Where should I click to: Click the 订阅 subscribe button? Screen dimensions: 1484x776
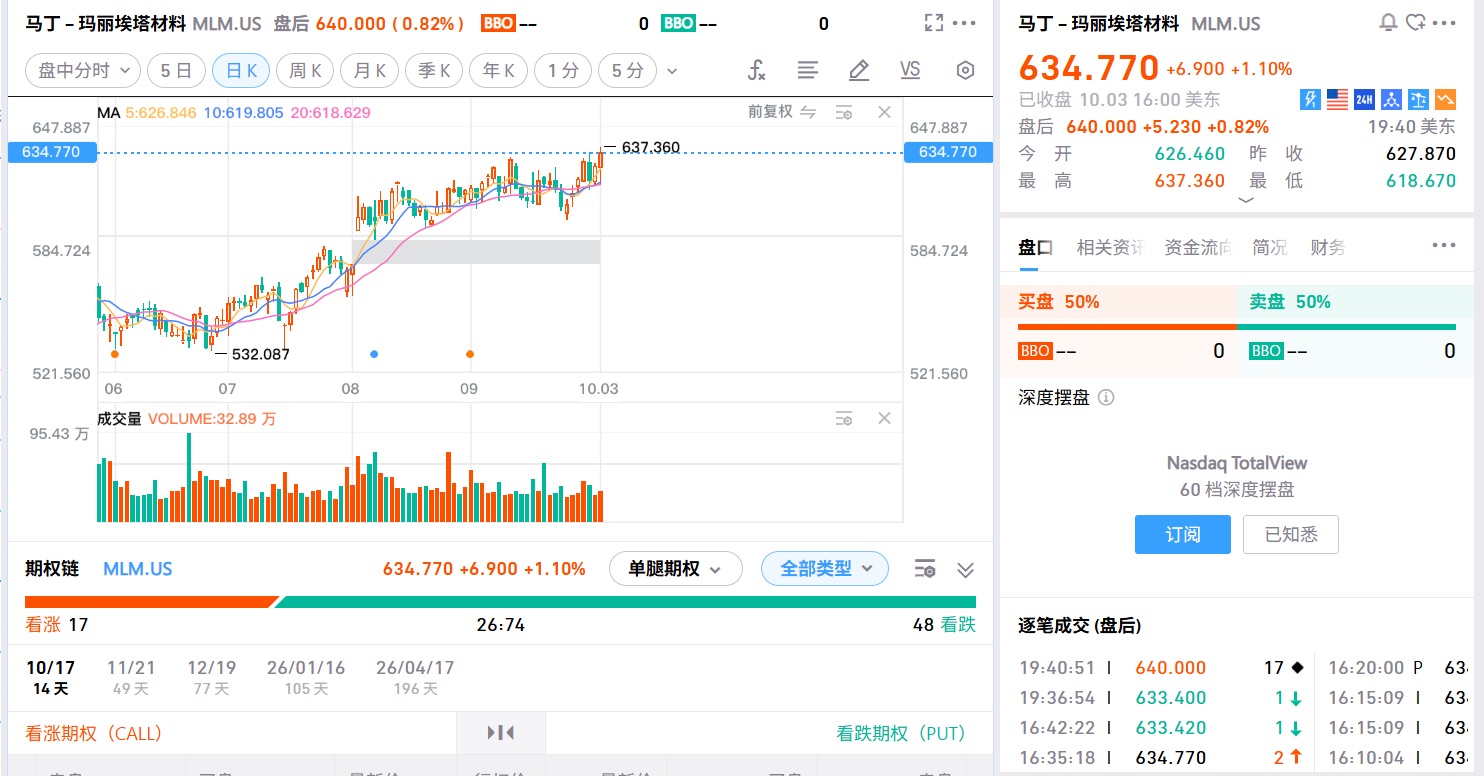(x=1182, y=535)
